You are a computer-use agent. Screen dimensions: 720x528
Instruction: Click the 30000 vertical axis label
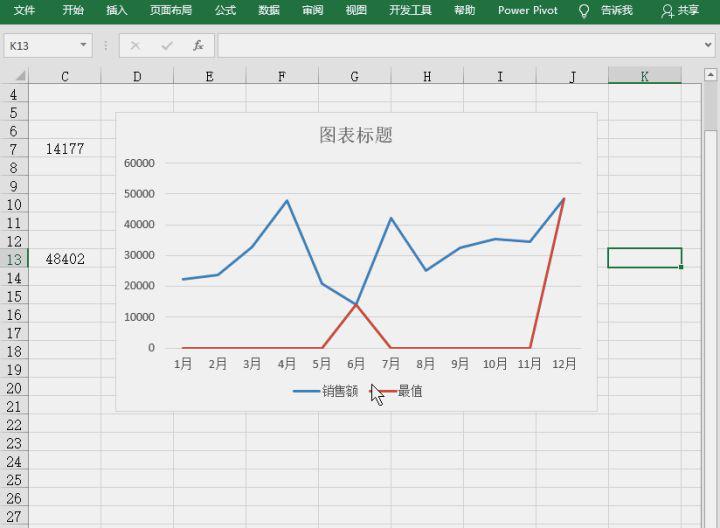(139, 255)
